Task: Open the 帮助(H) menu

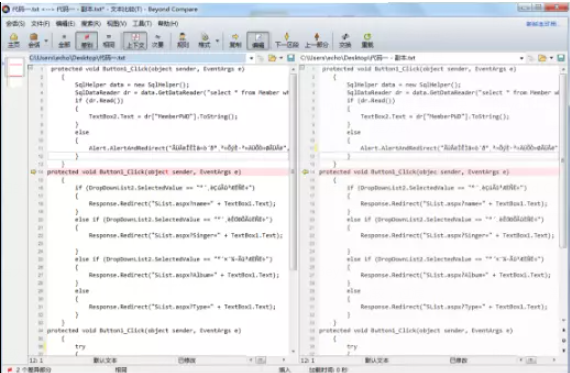Action: point(168,24)
